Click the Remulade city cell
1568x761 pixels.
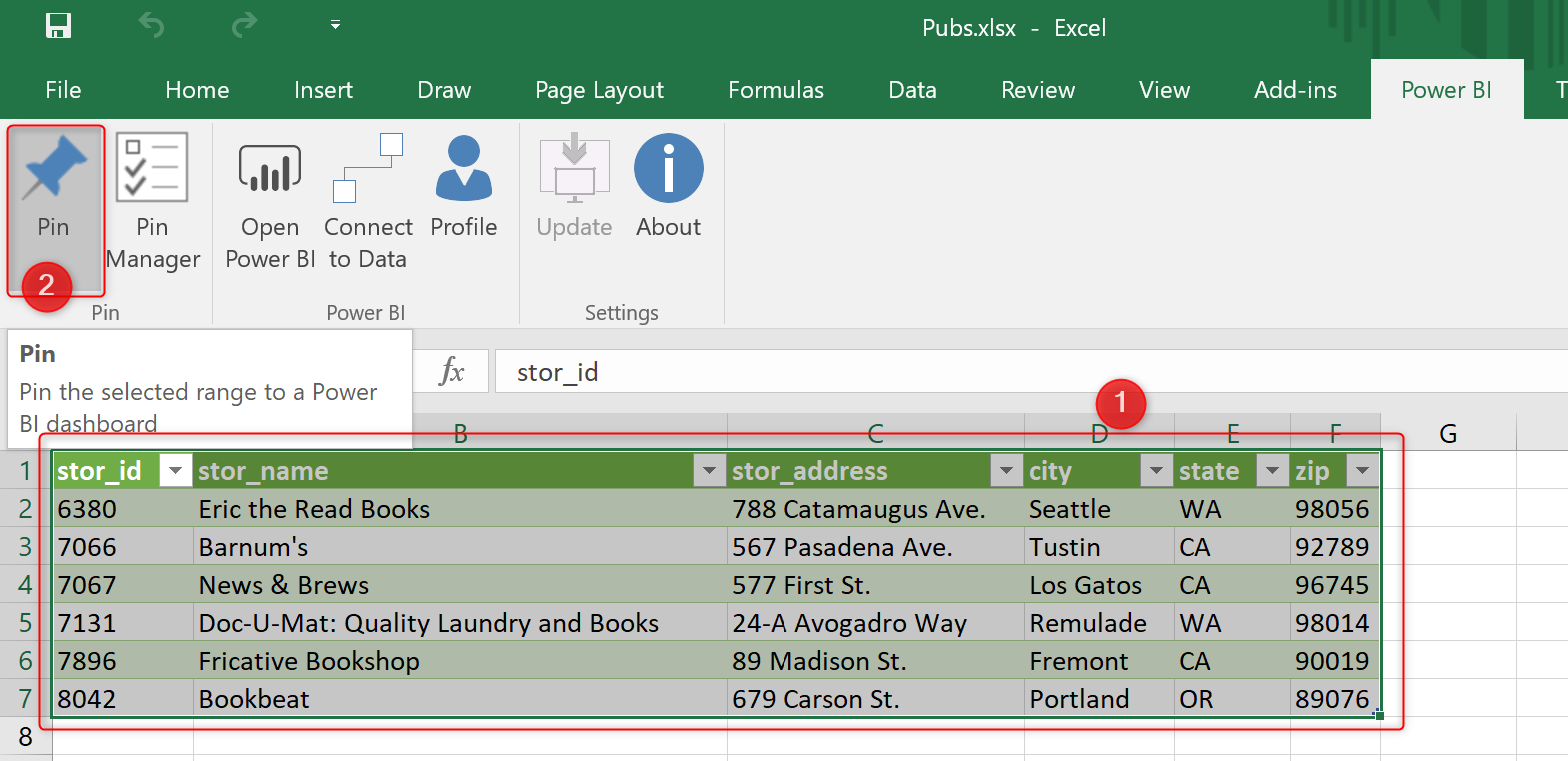tap(1099, 622)
